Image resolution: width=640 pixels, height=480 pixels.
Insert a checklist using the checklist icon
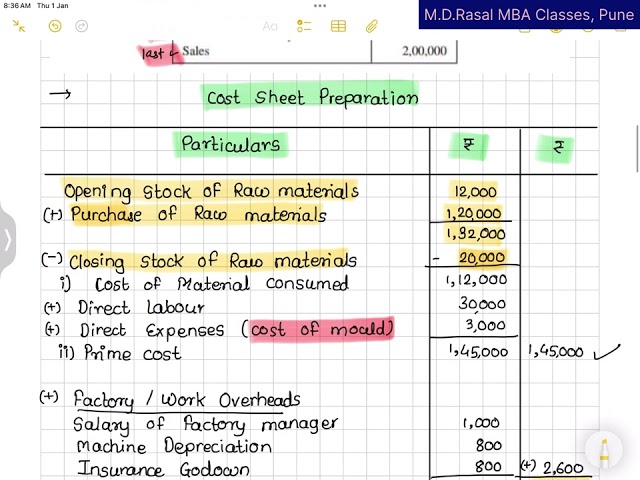point(304,26)
